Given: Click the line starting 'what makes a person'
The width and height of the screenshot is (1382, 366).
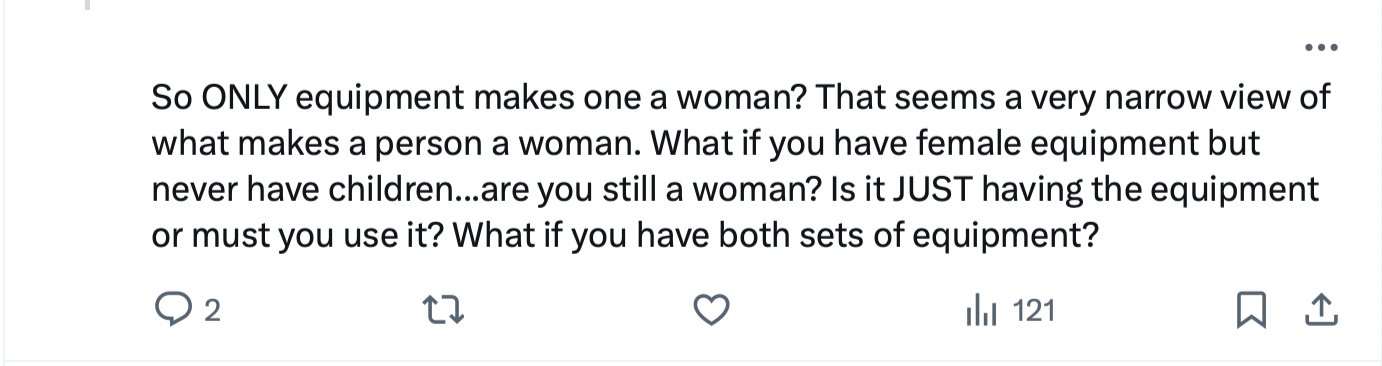Looking at the screenshot, I should [706, 145].
